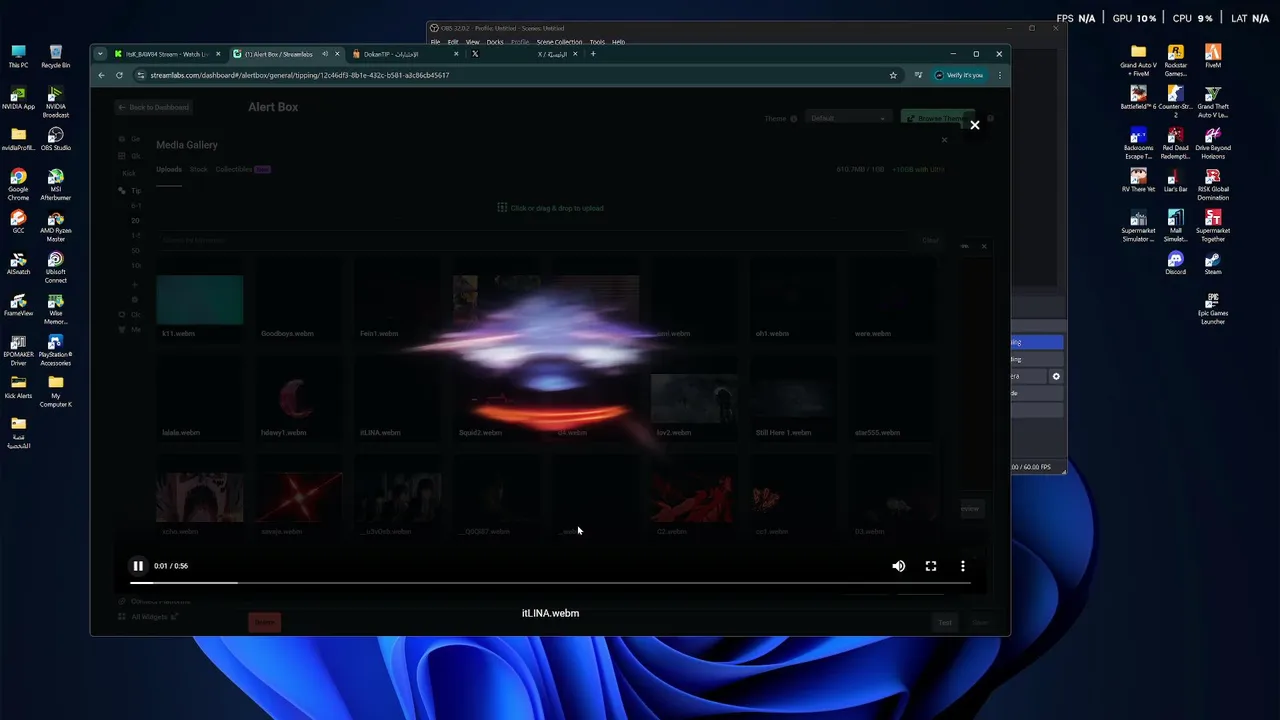Viewport: 1280px width, 720px height.
Task: Launch FrameView desktop shortcut
Action: tap(18, 305)
